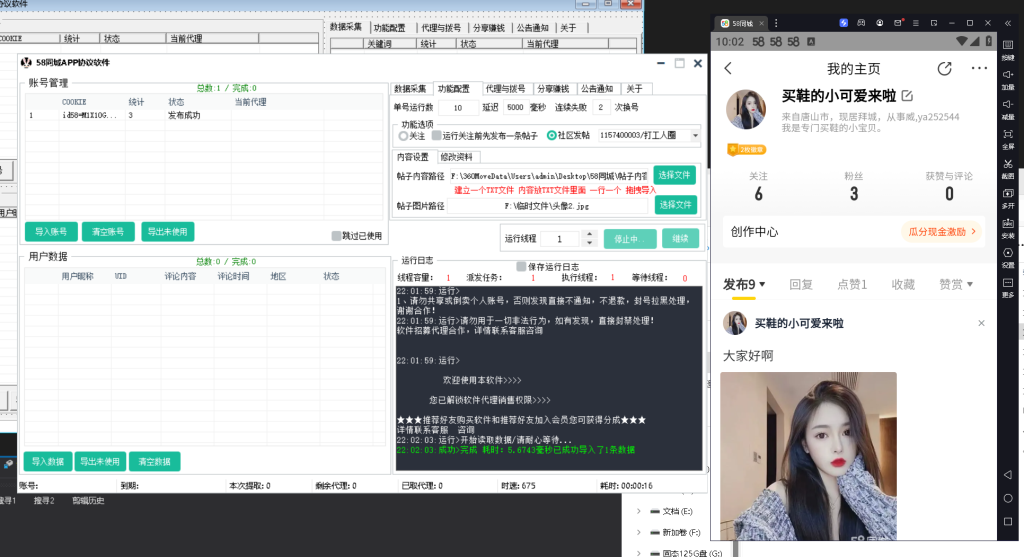Expand the 赞赏 dropdown tab

click(956, 285)
